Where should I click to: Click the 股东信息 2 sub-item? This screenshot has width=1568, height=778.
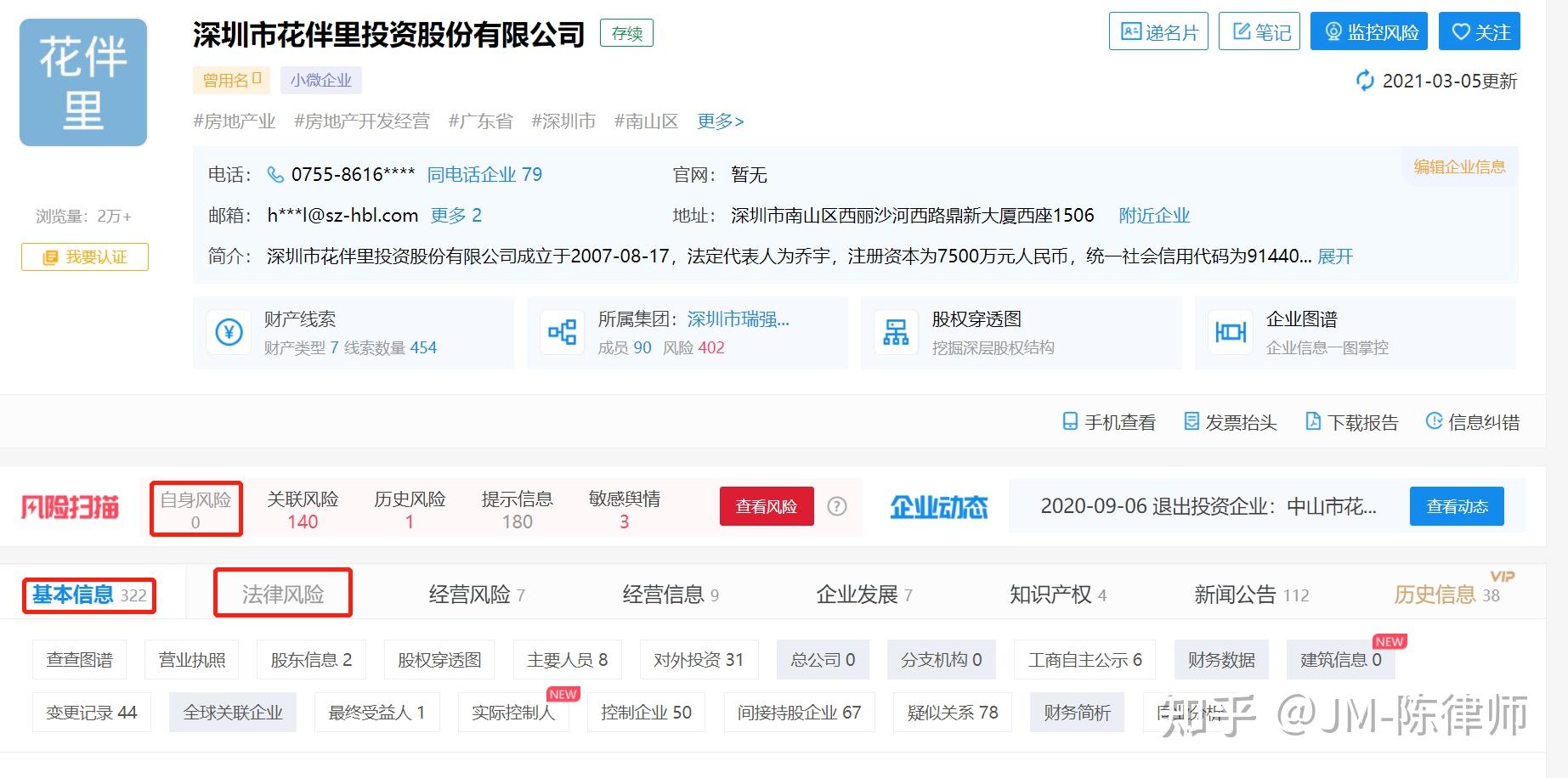click(311, 660)
